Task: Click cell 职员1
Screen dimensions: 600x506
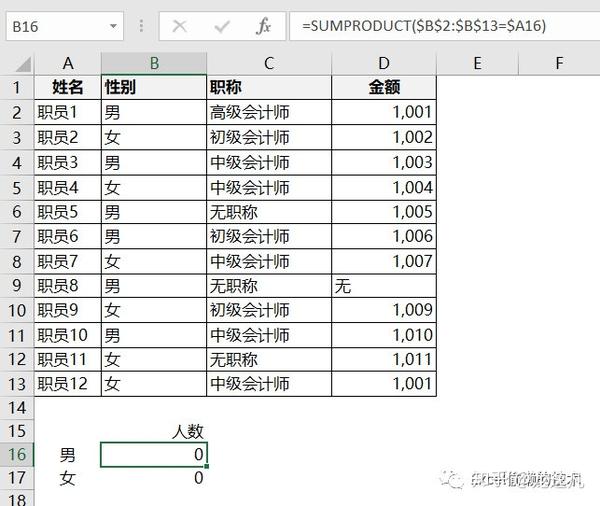Action: (68, 112)
